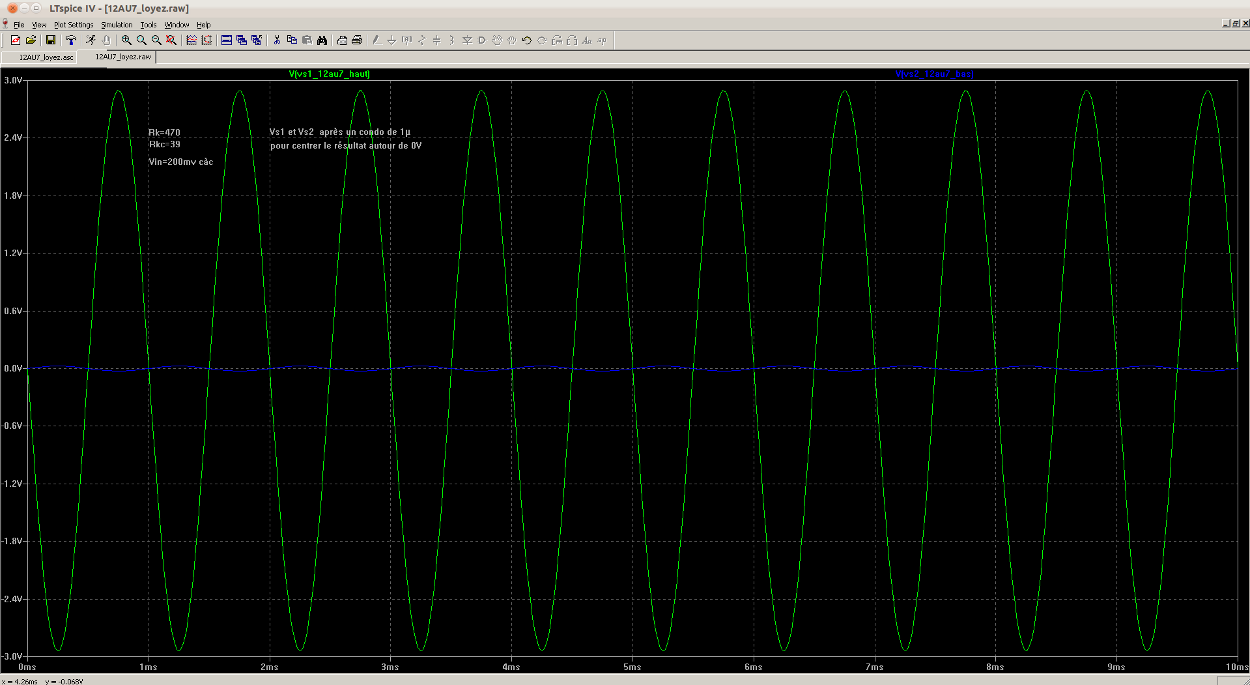Run the simulation with the running-man icon
This screenshot has height=685, width=1250.
click(x=90, y=40)
